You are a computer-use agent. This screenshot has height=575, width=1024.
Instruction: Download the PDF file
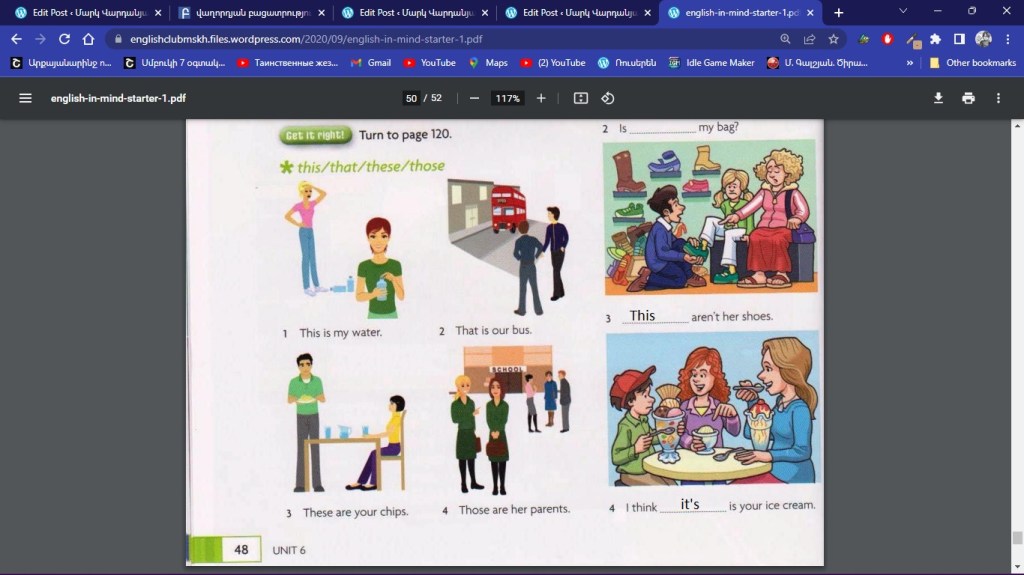click(x=938, y=98)
